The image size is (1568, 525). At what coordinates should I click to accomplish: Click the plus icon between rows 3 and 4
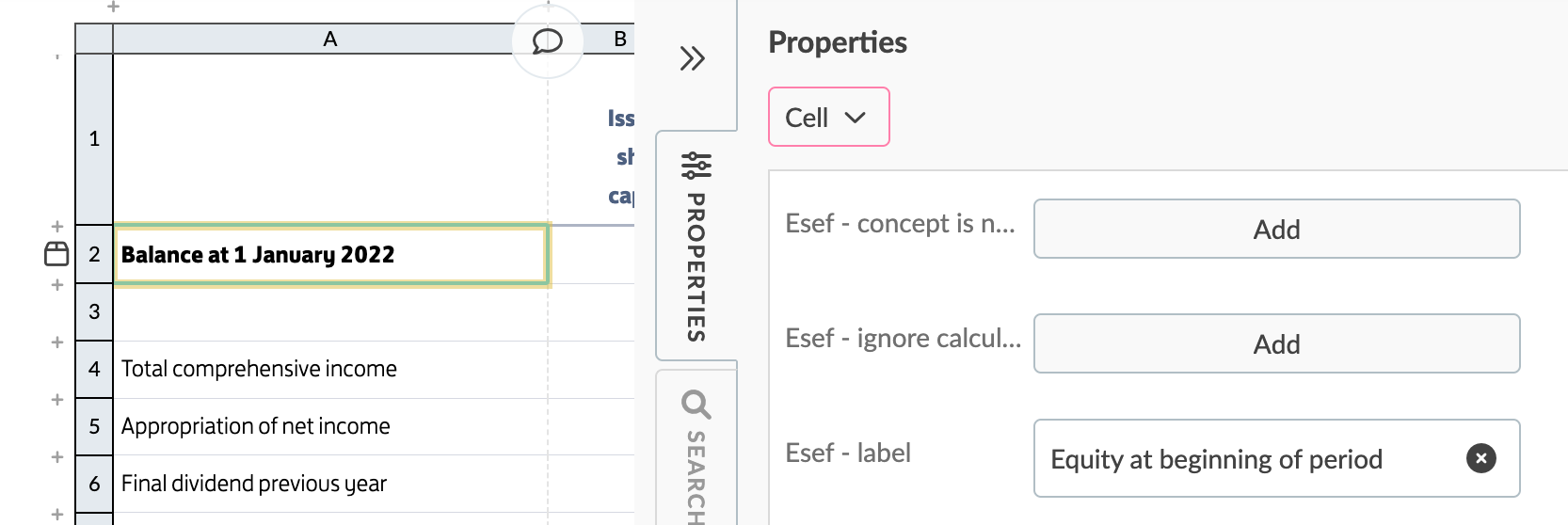pos(57,342)
